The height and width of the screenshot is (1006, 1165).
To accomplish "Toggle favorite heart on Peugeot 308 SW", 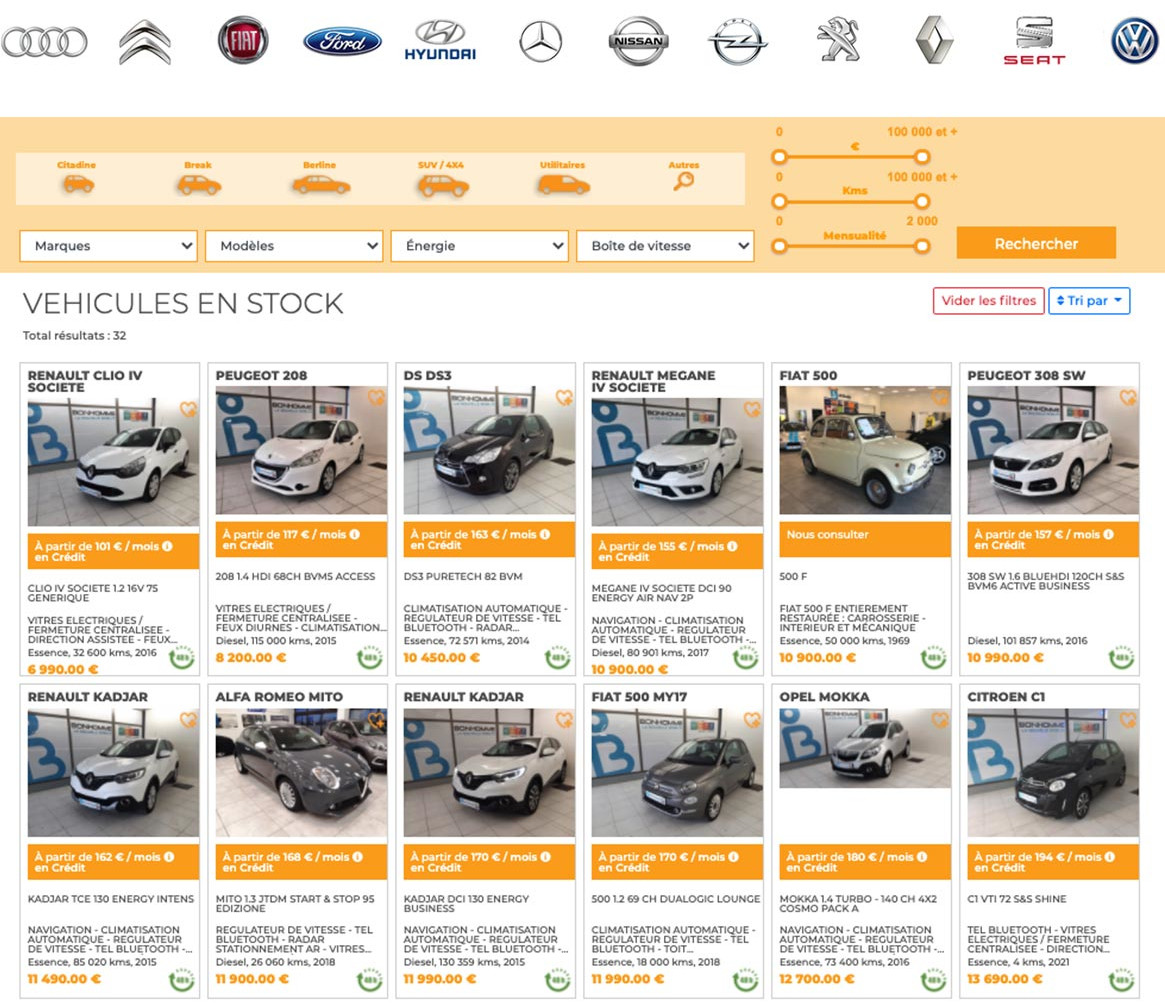I will [x=1129, y=397].
